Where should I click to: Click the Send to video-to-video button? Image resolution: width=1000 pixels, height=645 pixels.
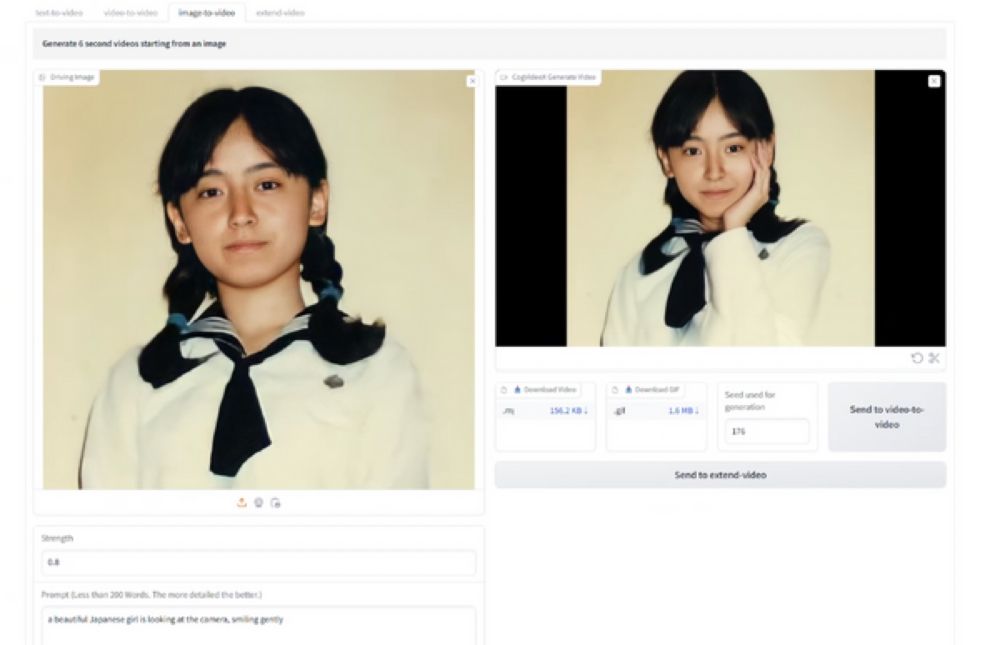point(887,417)
